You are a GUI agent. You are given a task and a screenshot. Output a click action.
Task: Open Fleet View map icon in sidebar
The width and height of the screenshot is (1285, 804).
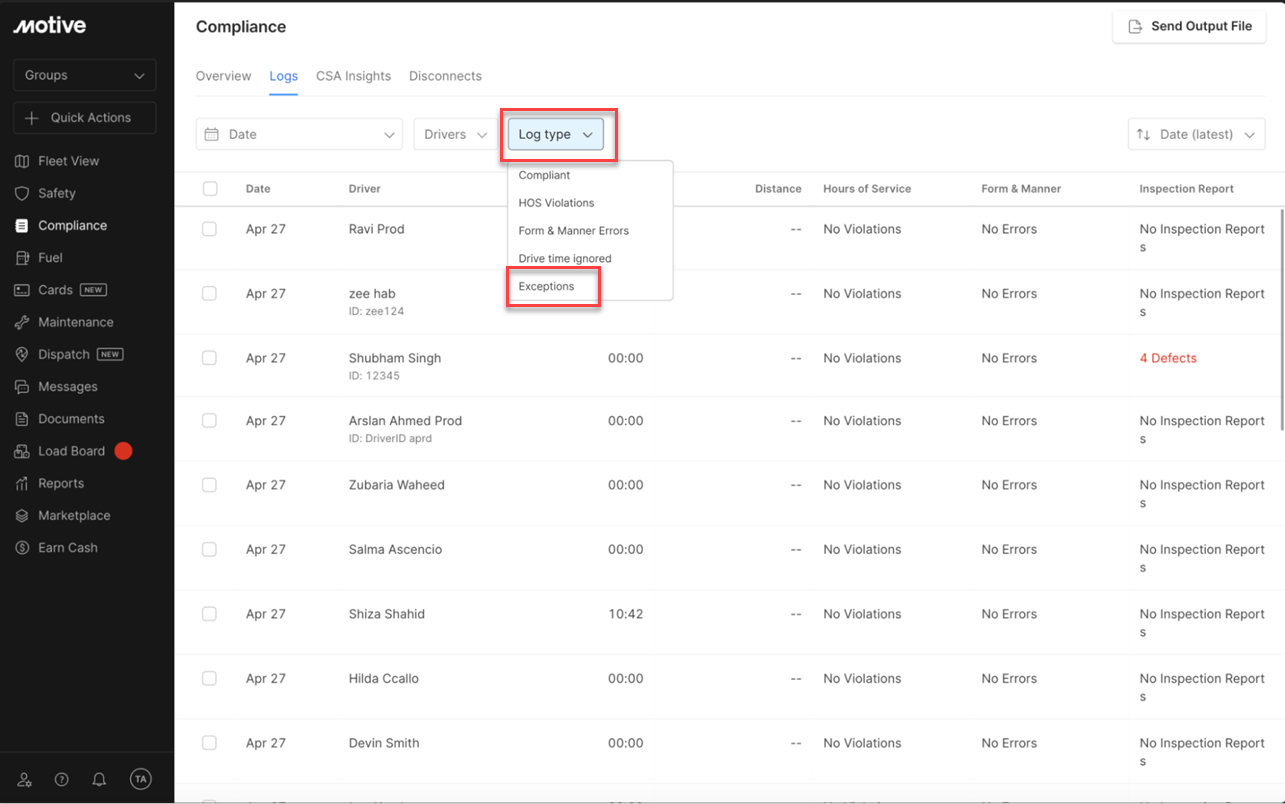[22, 161]
